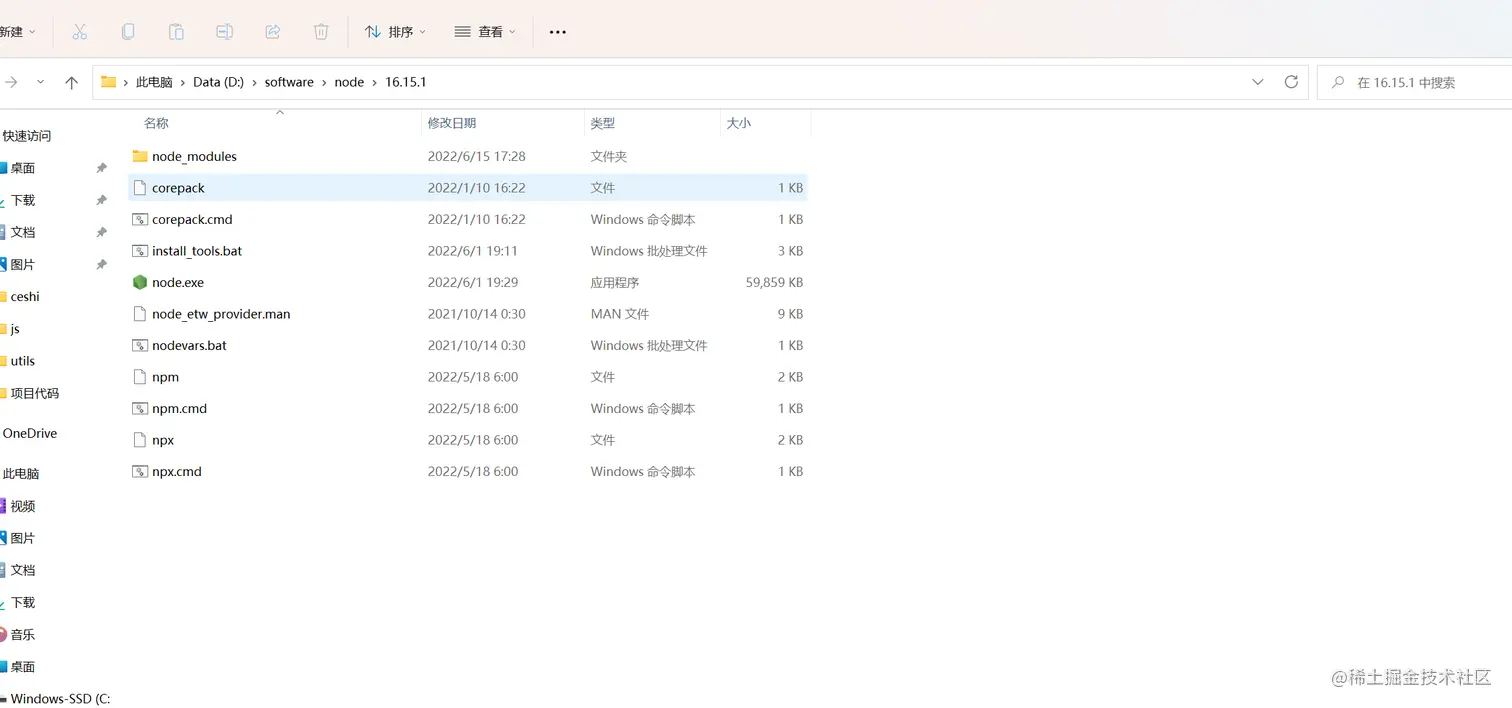Click the forward navigation arrow
Viewport: 1512px width, 708px height.
[11, 83]
